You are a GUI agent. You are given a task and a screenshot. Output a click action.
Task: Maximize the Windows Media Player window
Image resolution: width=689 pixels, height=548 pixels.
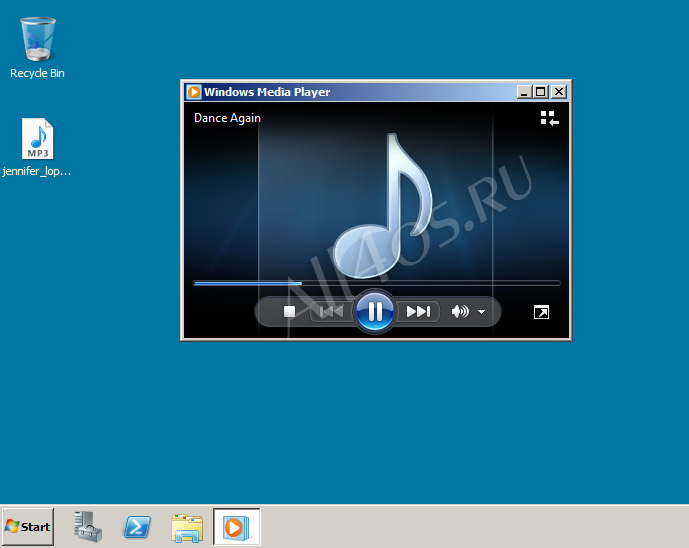(541, 92)
